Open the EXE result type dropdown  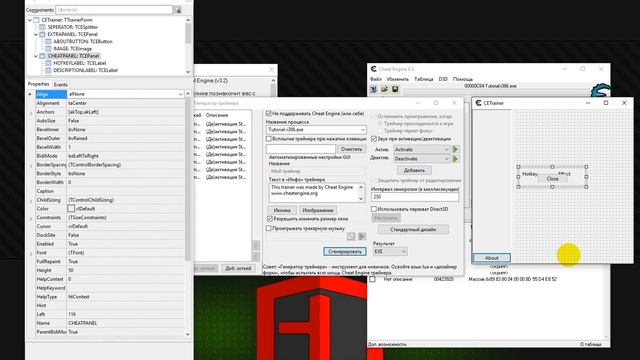pyautogui.click(x=404, y=251)
